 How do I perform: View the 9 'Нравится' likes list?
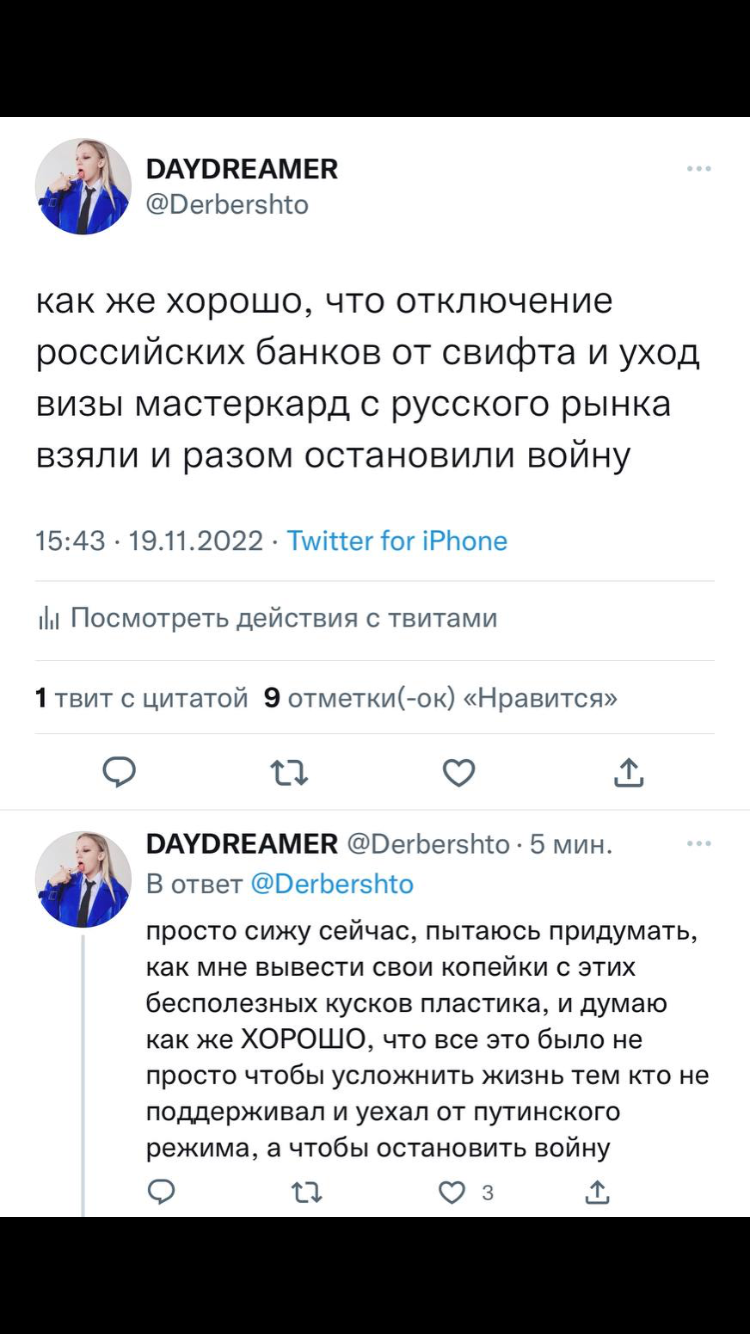[x=441, y=698]
